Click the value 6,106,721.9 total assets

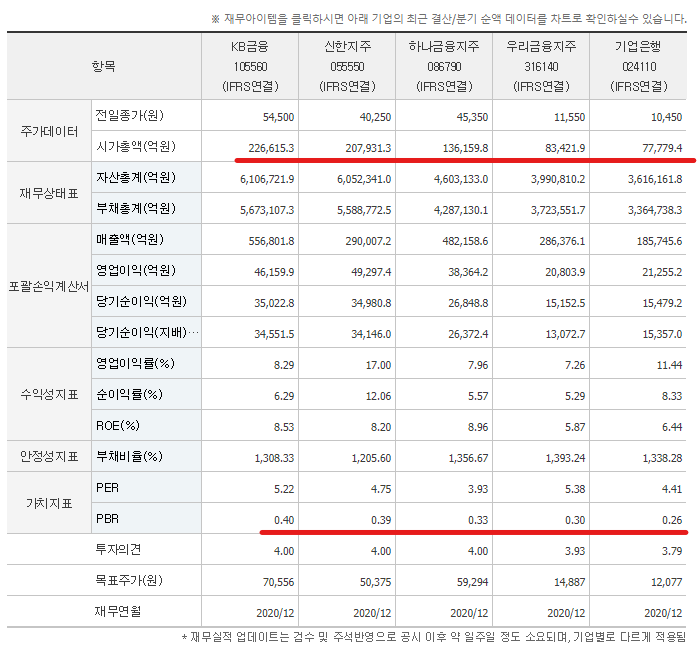coord(267,179)
